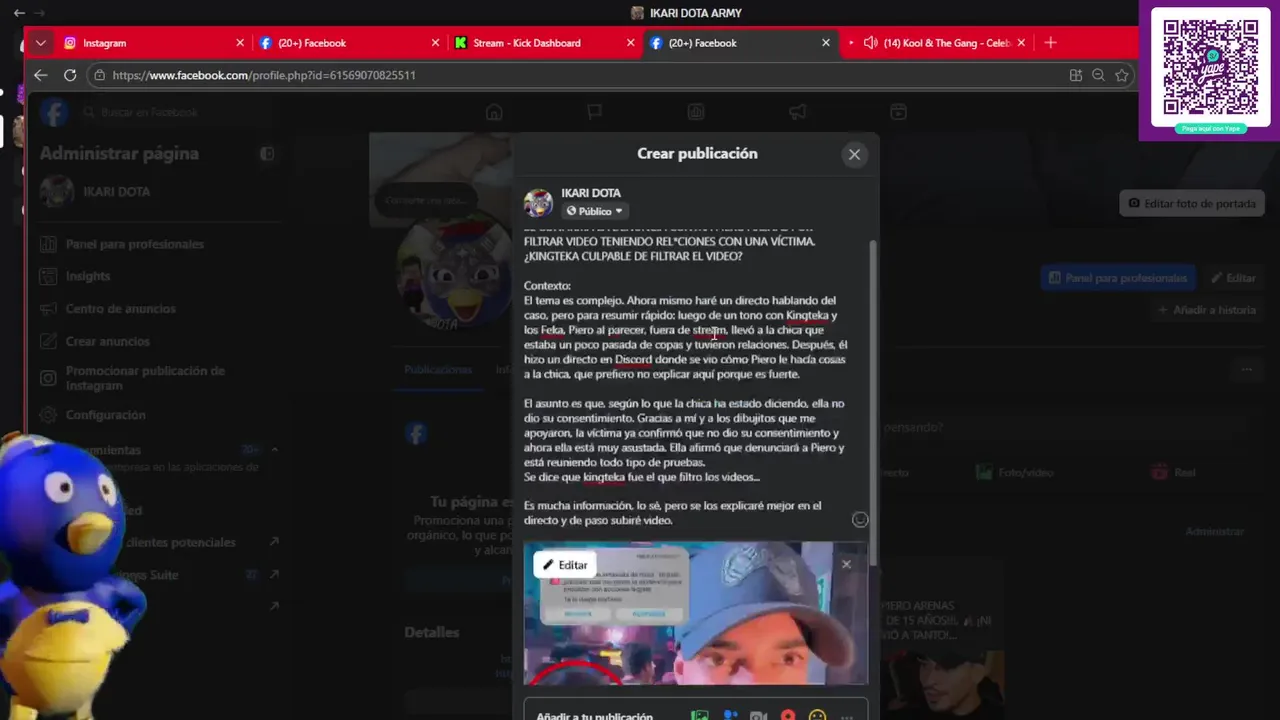1280x720 pixels.
Task: Tag people using blue person icon
Action: tap(730, 716)
